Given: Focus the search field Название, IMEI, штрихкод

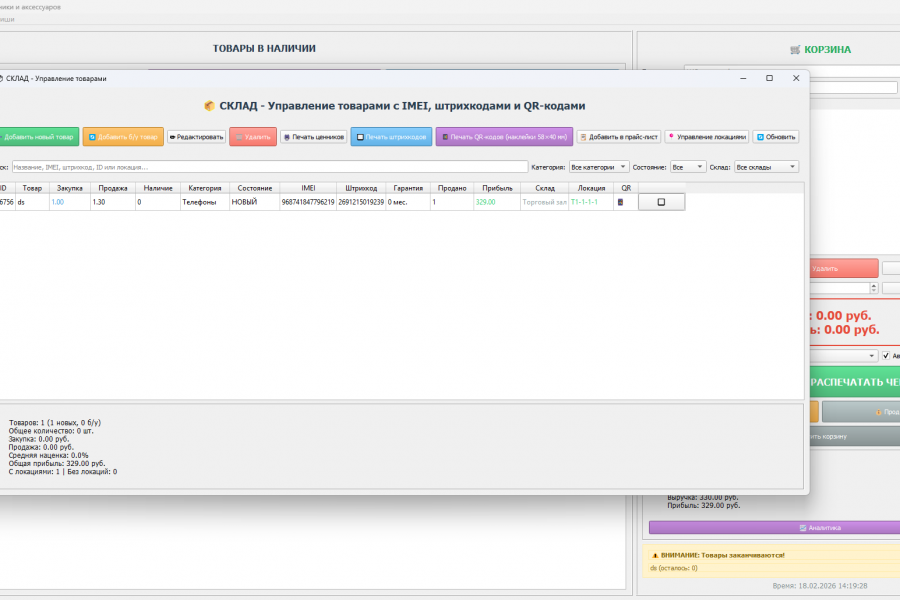Looking at the screenshot, I should 270,167.
